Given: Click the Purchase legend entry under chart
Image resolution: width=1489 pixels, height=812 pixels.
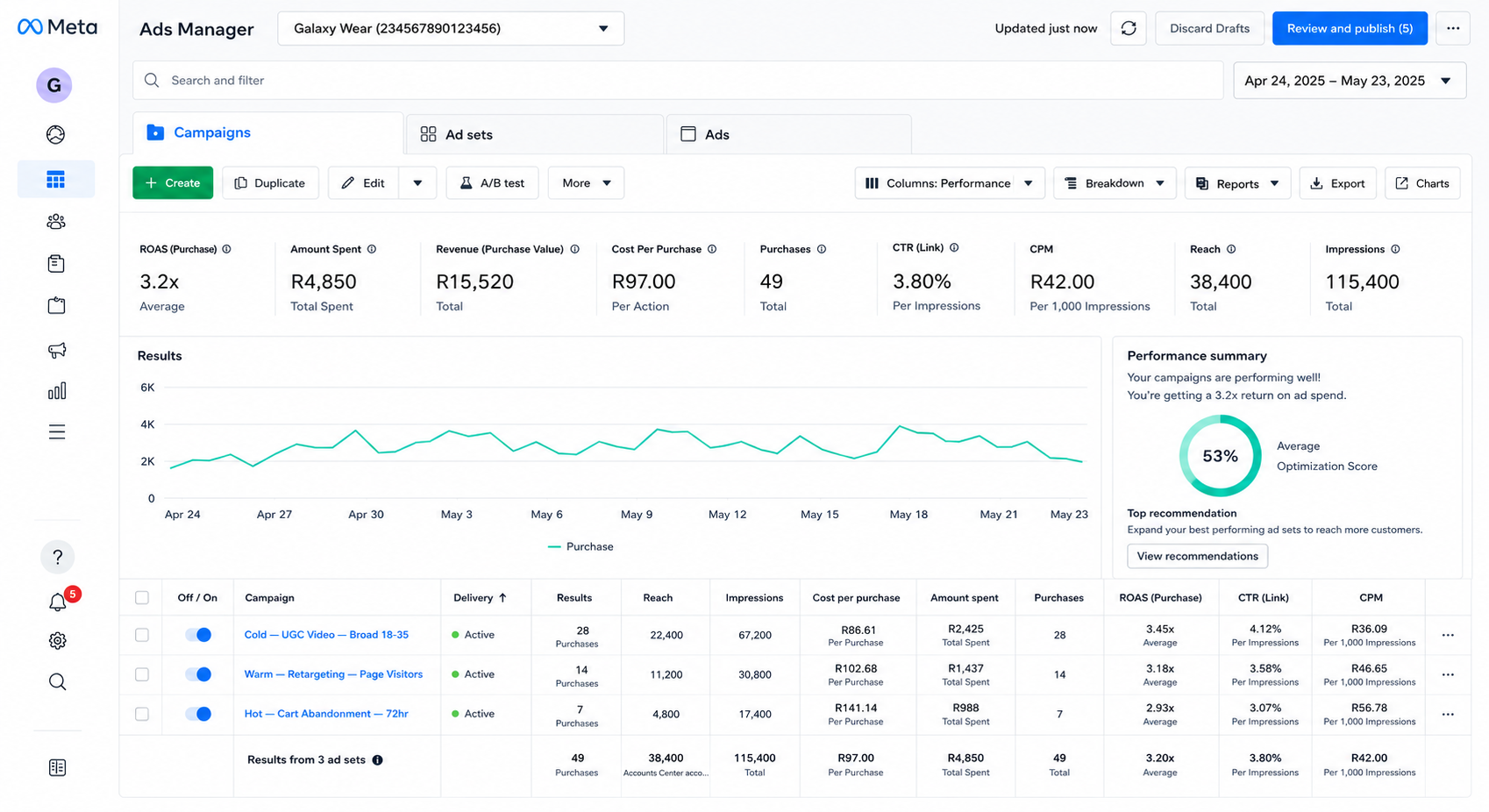Looking at the screenshot, I should (x=581, y=546).
